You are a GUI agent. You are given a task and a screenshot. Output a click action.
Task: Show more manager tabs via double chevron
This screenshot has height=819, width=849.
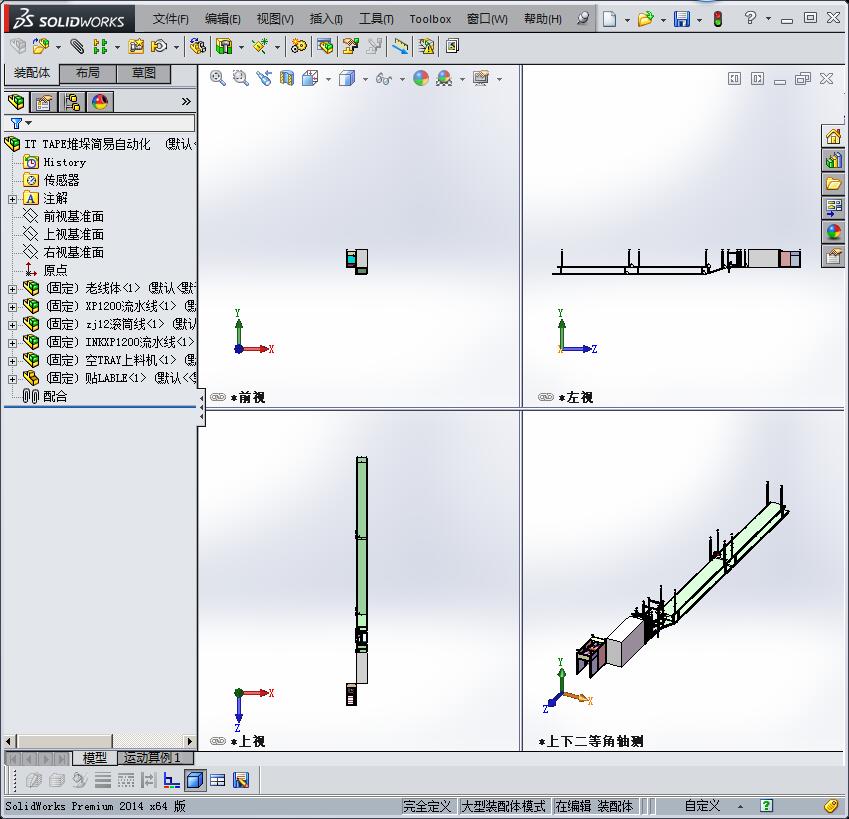186,101
